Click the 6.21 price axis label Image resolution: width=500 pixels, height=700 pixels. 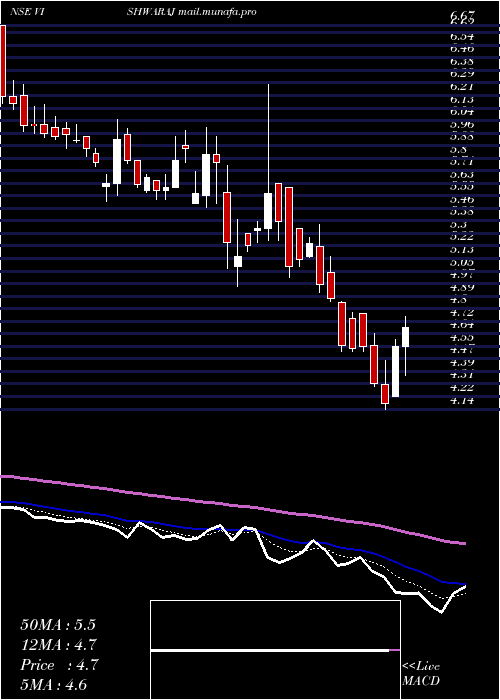point(461,86)
